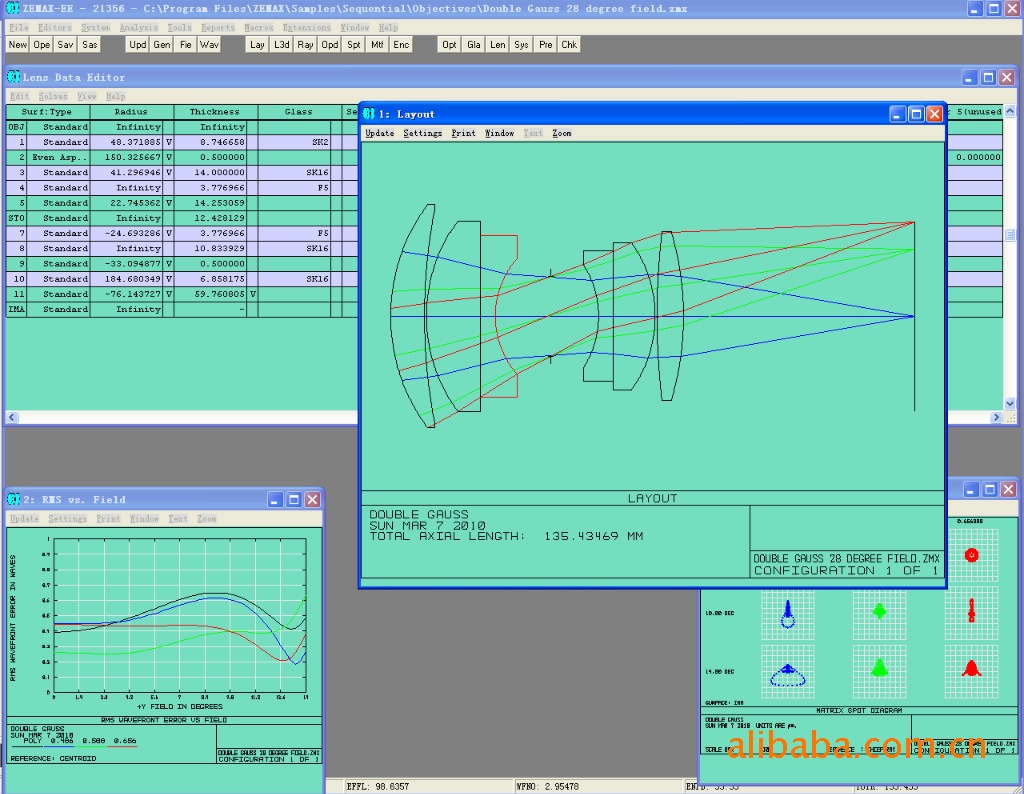Open the Extensions menu
1024x794 pixels.
306,27
